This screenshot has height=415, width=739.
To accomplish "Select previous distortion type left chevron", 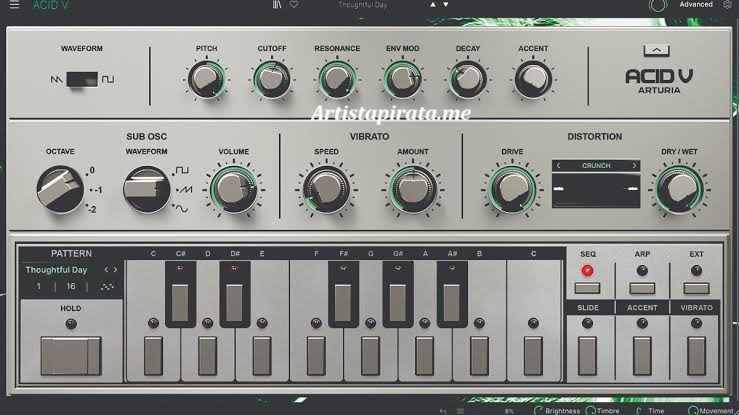I will pyautogui.click(x=558, y=165).
